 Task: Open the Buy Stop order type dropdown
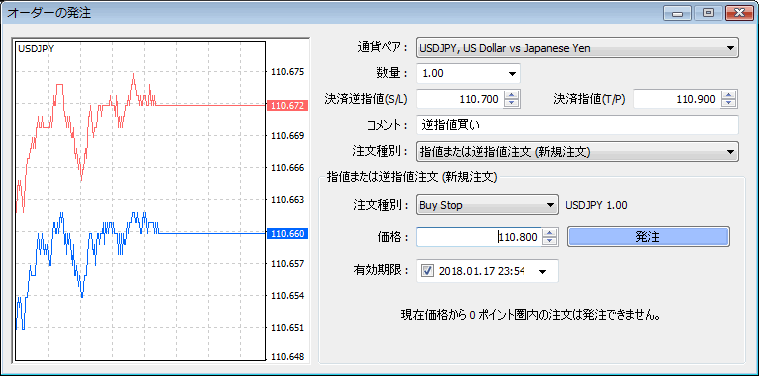point(487,205)
